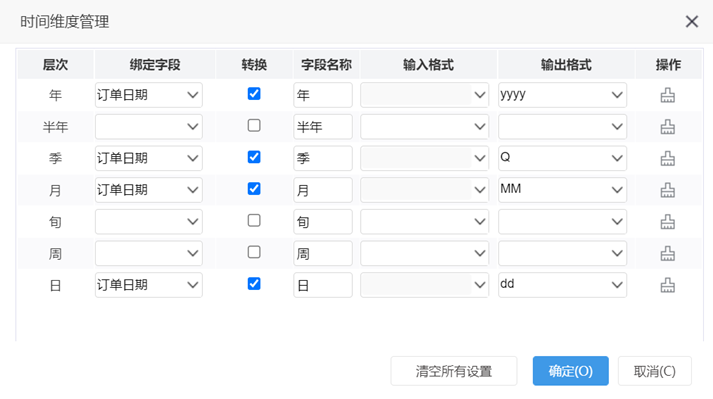This screenshot has width=713, height=399.
Task: Open 输出格式 dropdown showing dd
Action: pyautogui.click(x=562, y=285)
